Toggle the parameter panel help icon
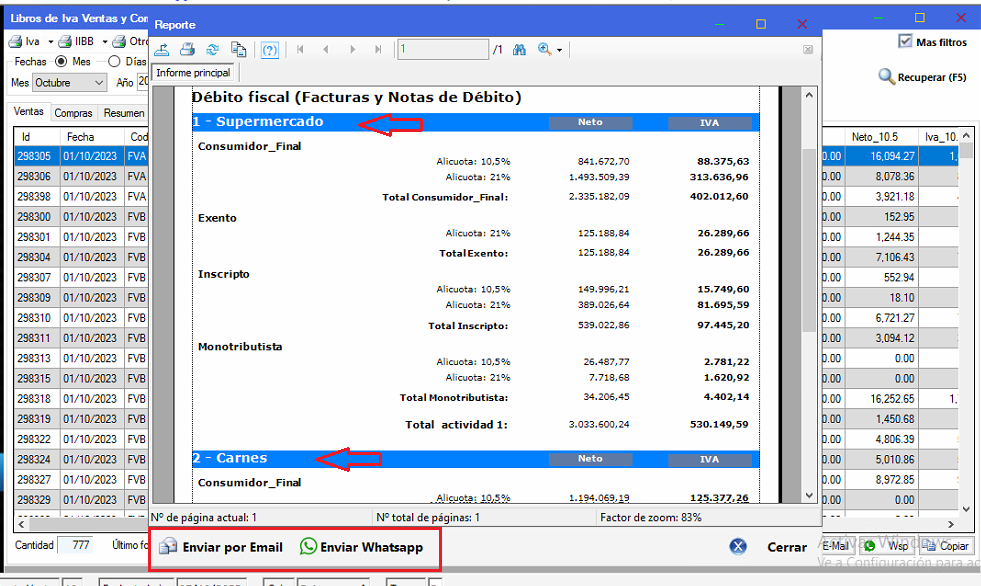This screenshot has width=981, height=586. coord(269,50)
